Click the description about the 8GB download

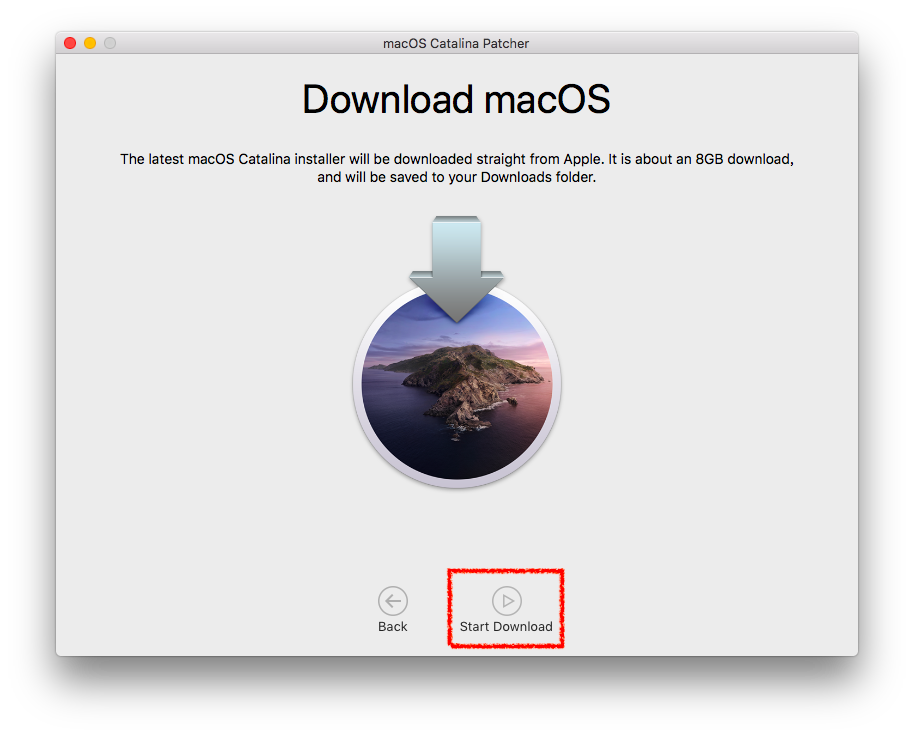(x=456, y=168)
